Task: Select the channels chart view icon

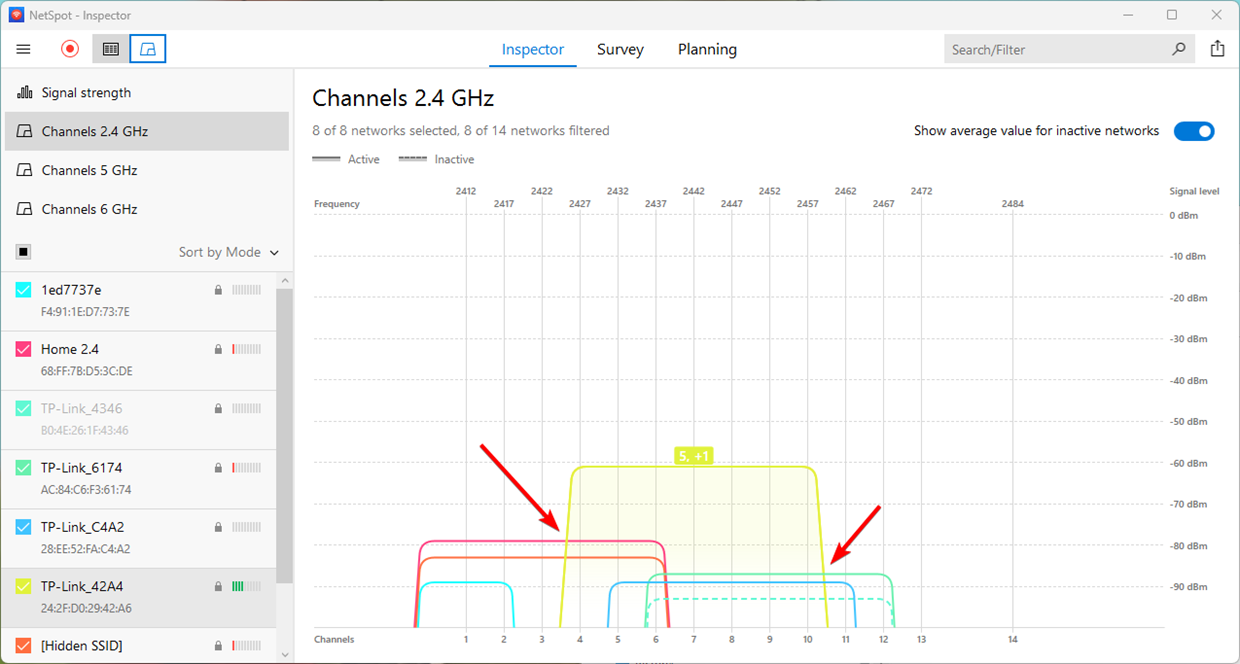Action: tap(147, 48)
